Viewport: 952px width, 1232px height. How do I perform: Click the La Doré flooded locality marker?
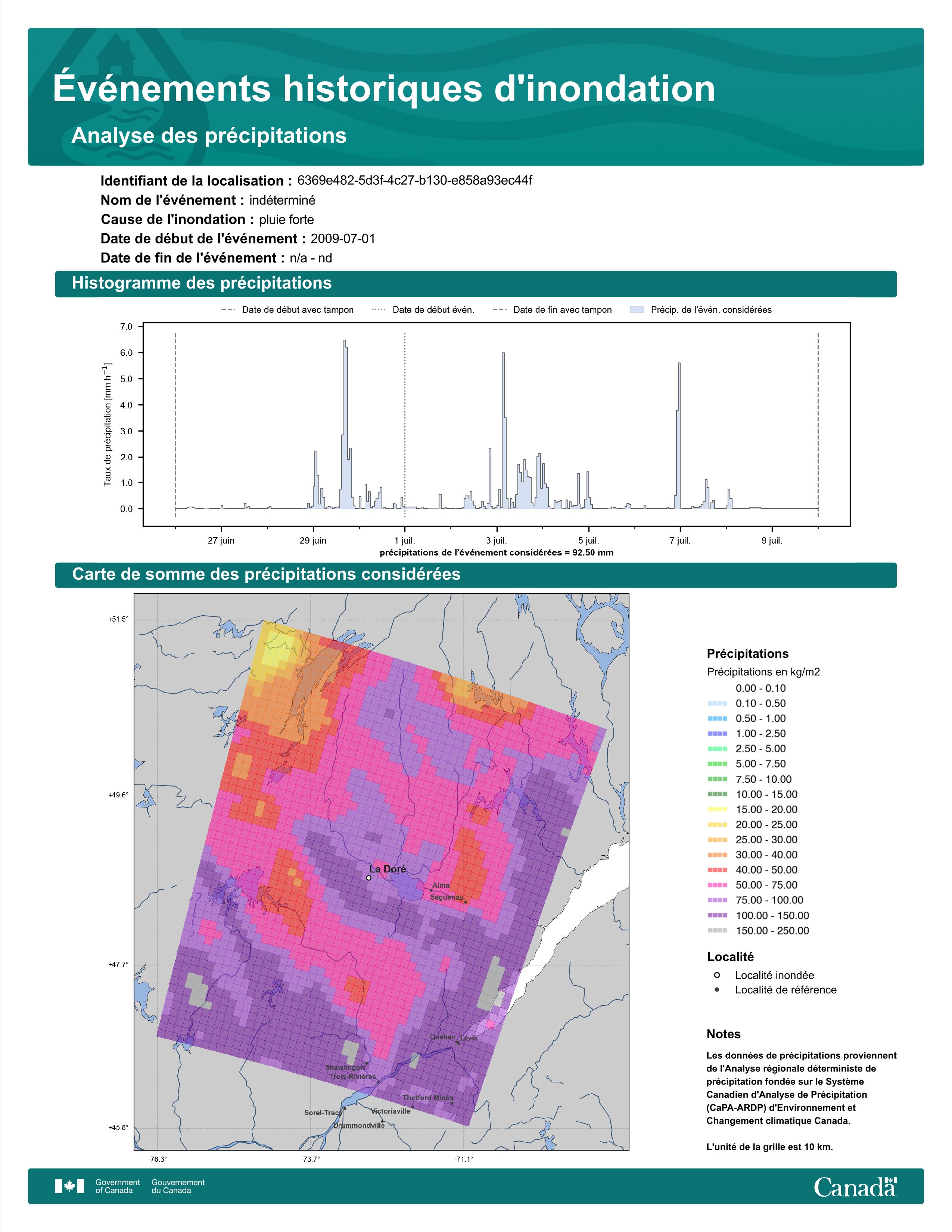(369, 878)
